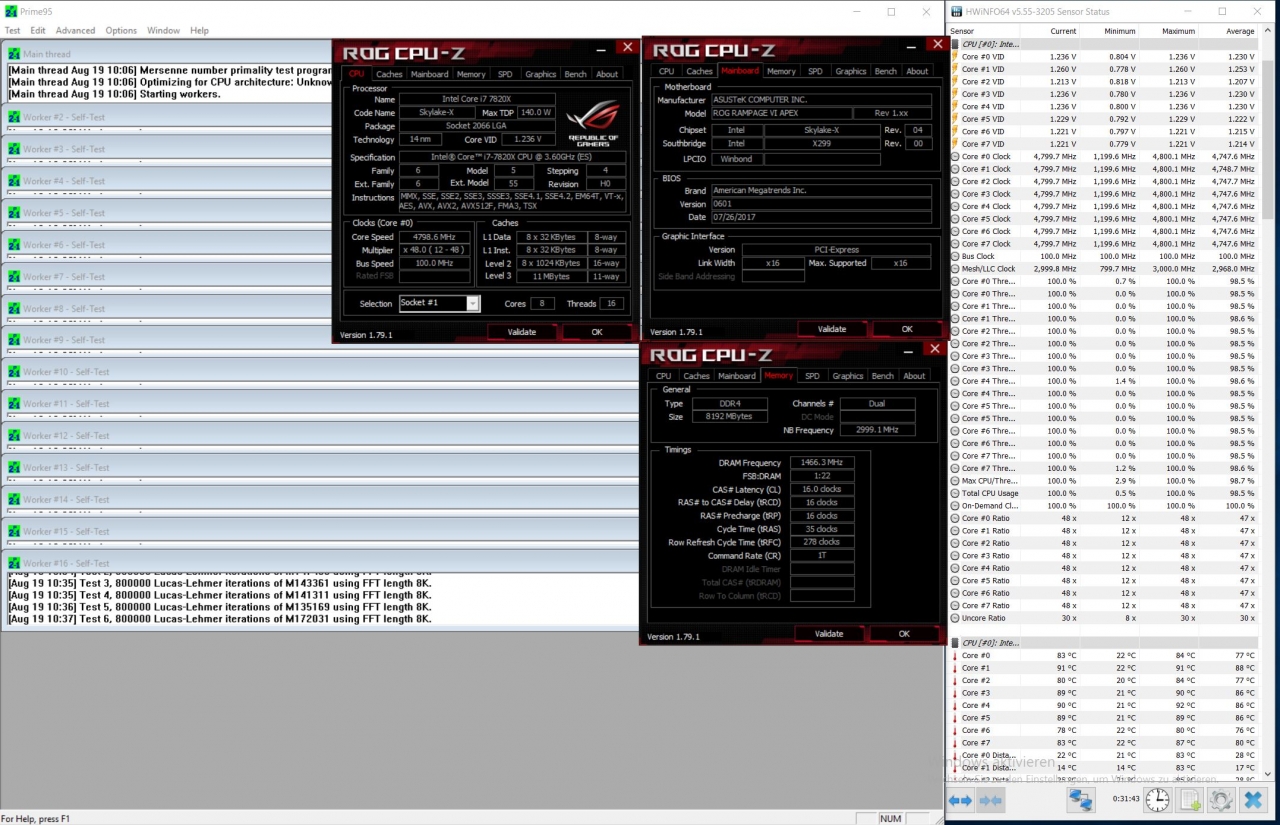This screenshot has height=825, width=1280.
Task: Open the Prime95 Advanced menu
Action: point(75,31)
